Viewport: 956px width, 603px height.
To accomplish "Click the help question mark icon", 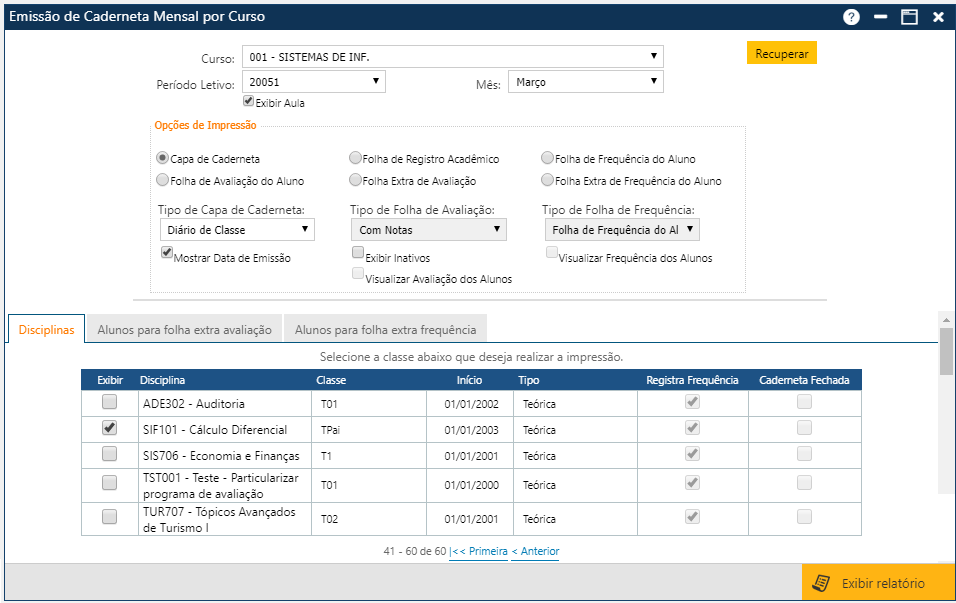I will coord(851,17).
